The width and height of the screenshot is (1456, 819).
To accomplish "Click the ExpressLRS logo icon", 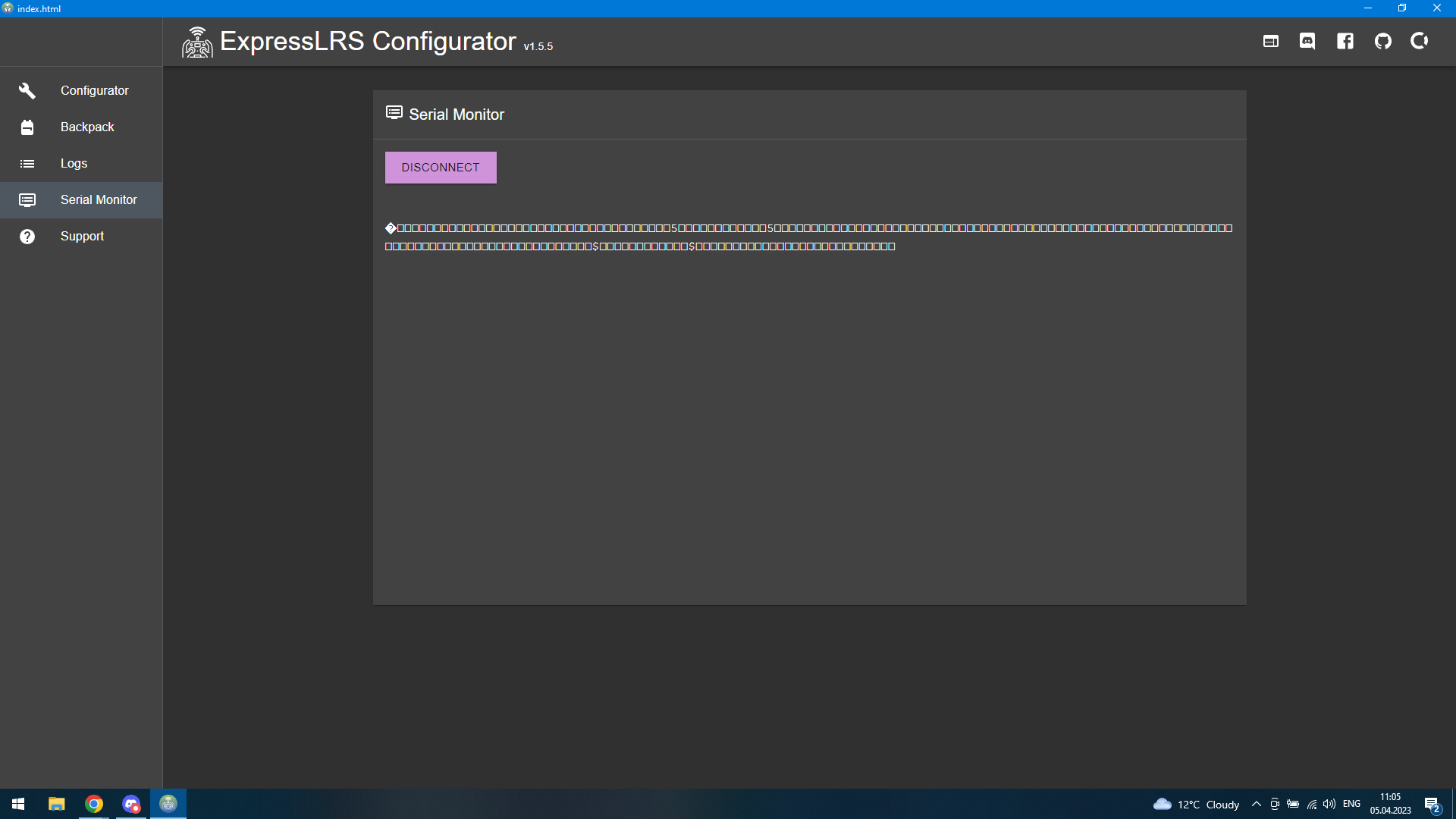I will tap(197, 42).
